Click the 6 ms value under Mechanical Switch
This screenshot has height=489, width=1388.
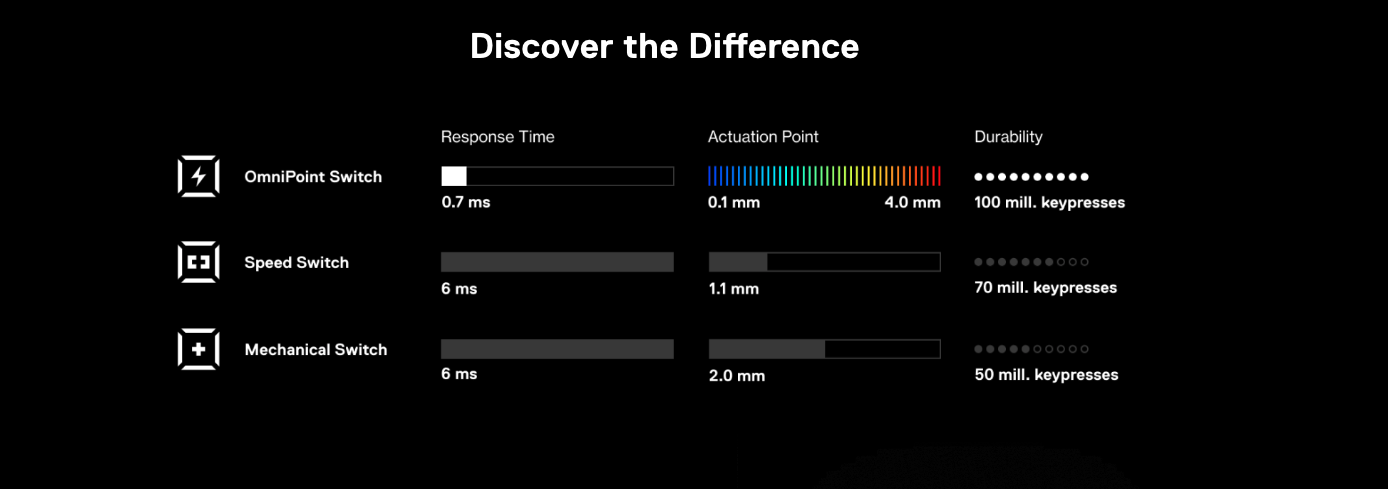pos(459,374)
